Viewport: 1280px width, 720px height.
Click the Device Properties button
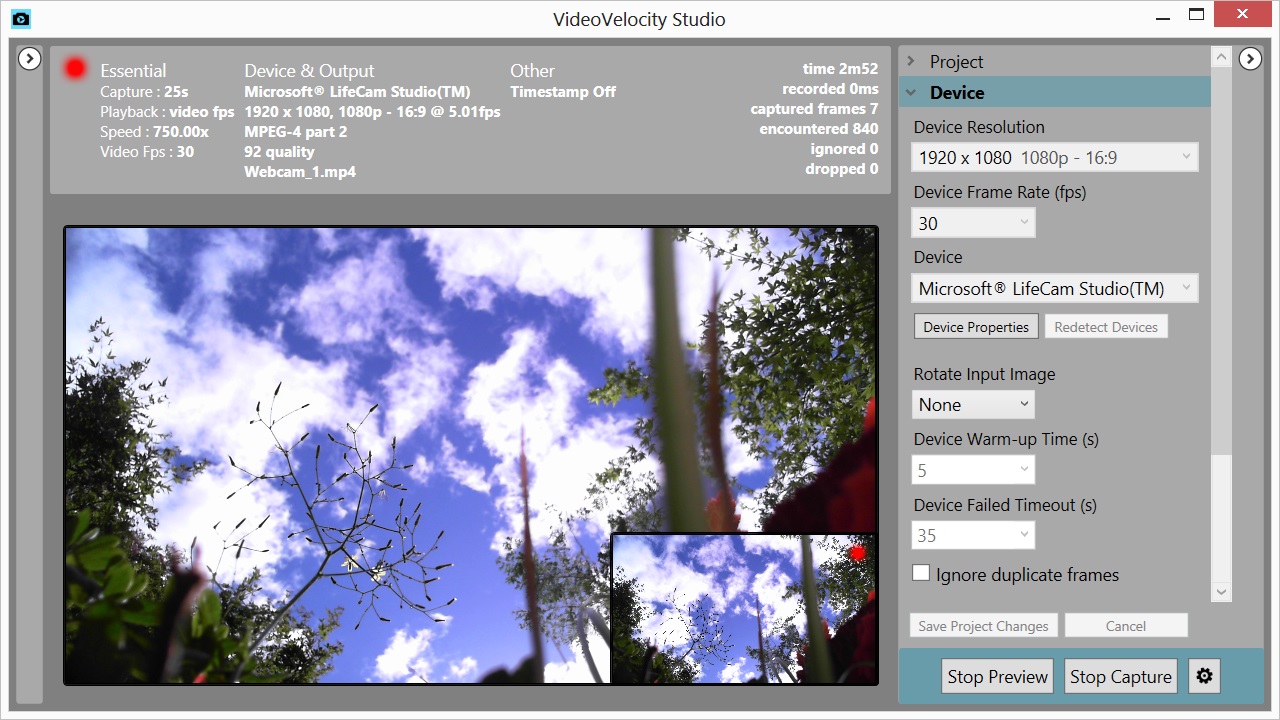(x=976, y=327)
